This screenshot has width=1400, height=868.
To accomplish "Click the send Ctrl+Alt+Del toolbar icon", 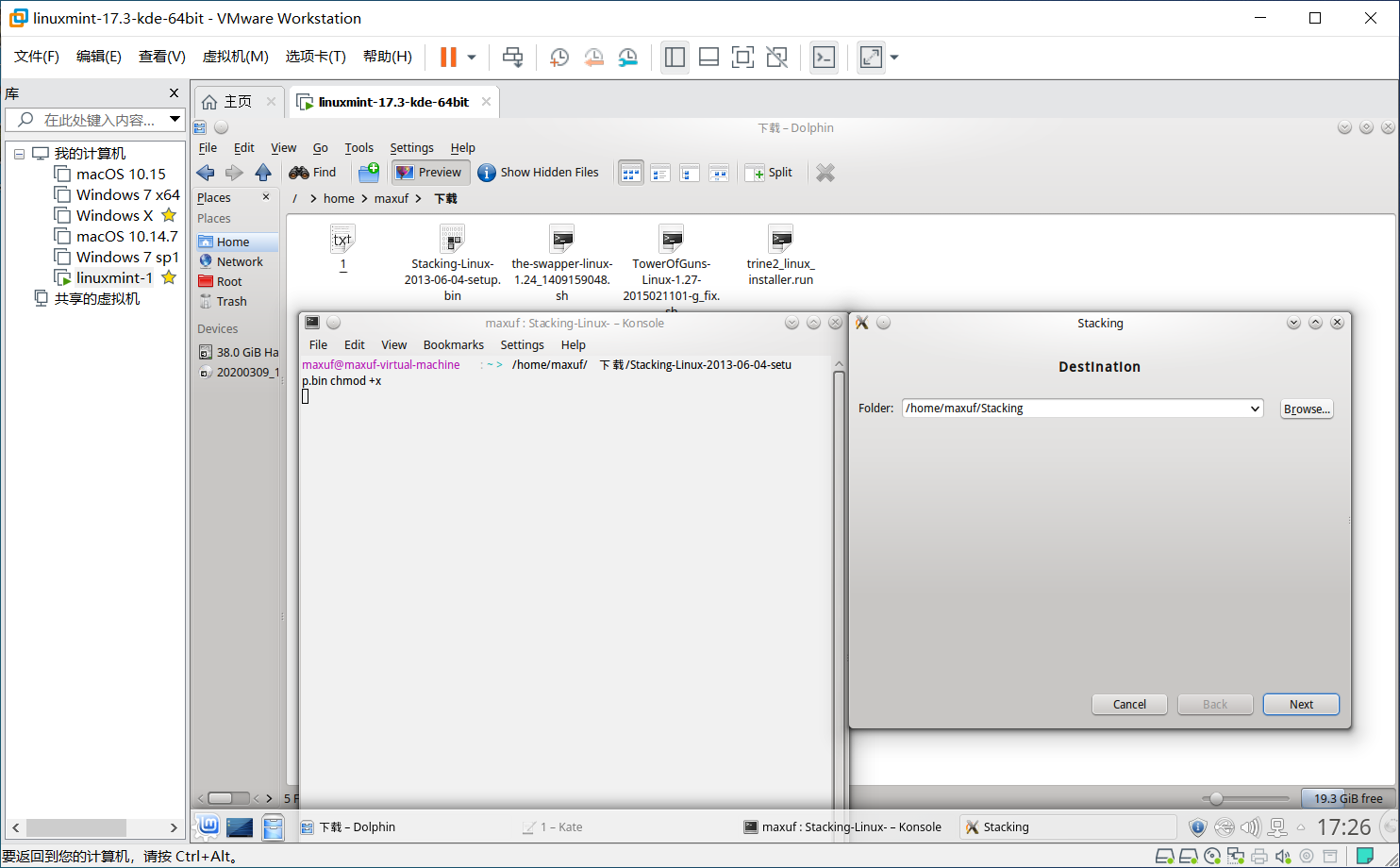I will point(512,58).
